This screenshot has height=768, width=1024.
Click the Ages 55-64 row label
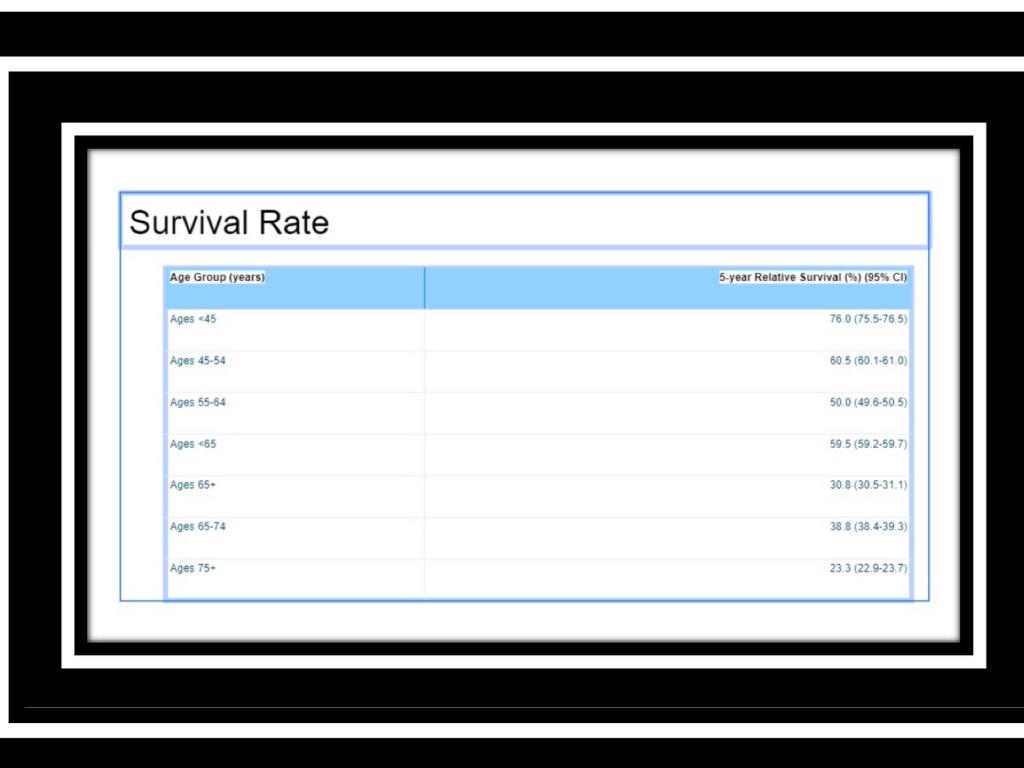tap(198, 402)
